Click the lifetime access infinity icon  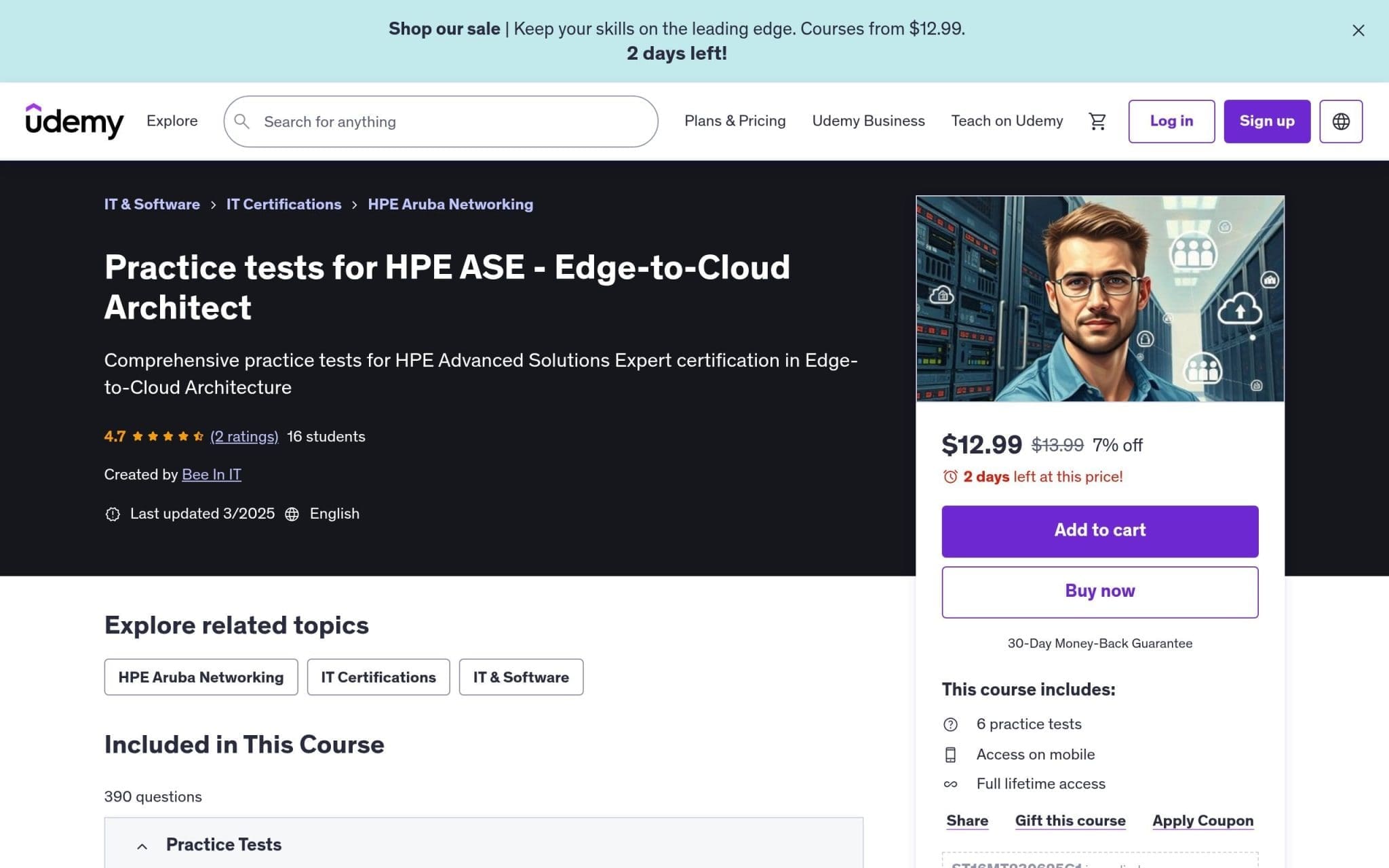[x=950, y=784]
